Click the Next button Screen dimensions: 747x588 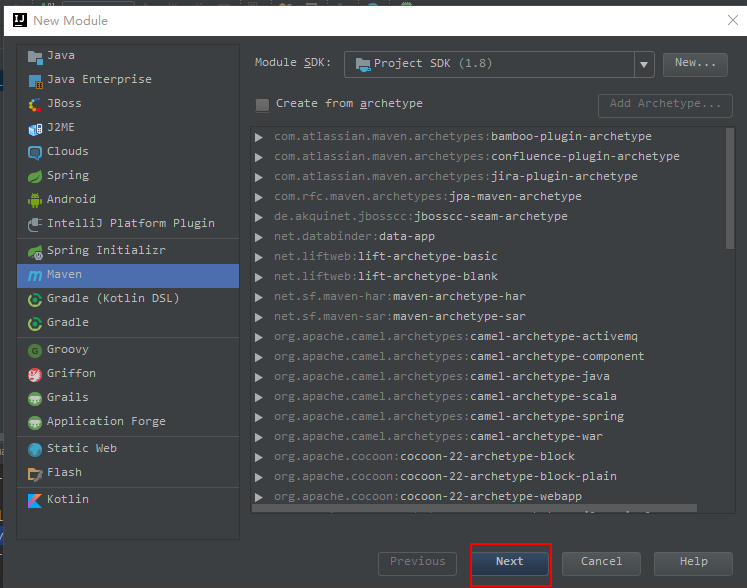coord(509,563)
